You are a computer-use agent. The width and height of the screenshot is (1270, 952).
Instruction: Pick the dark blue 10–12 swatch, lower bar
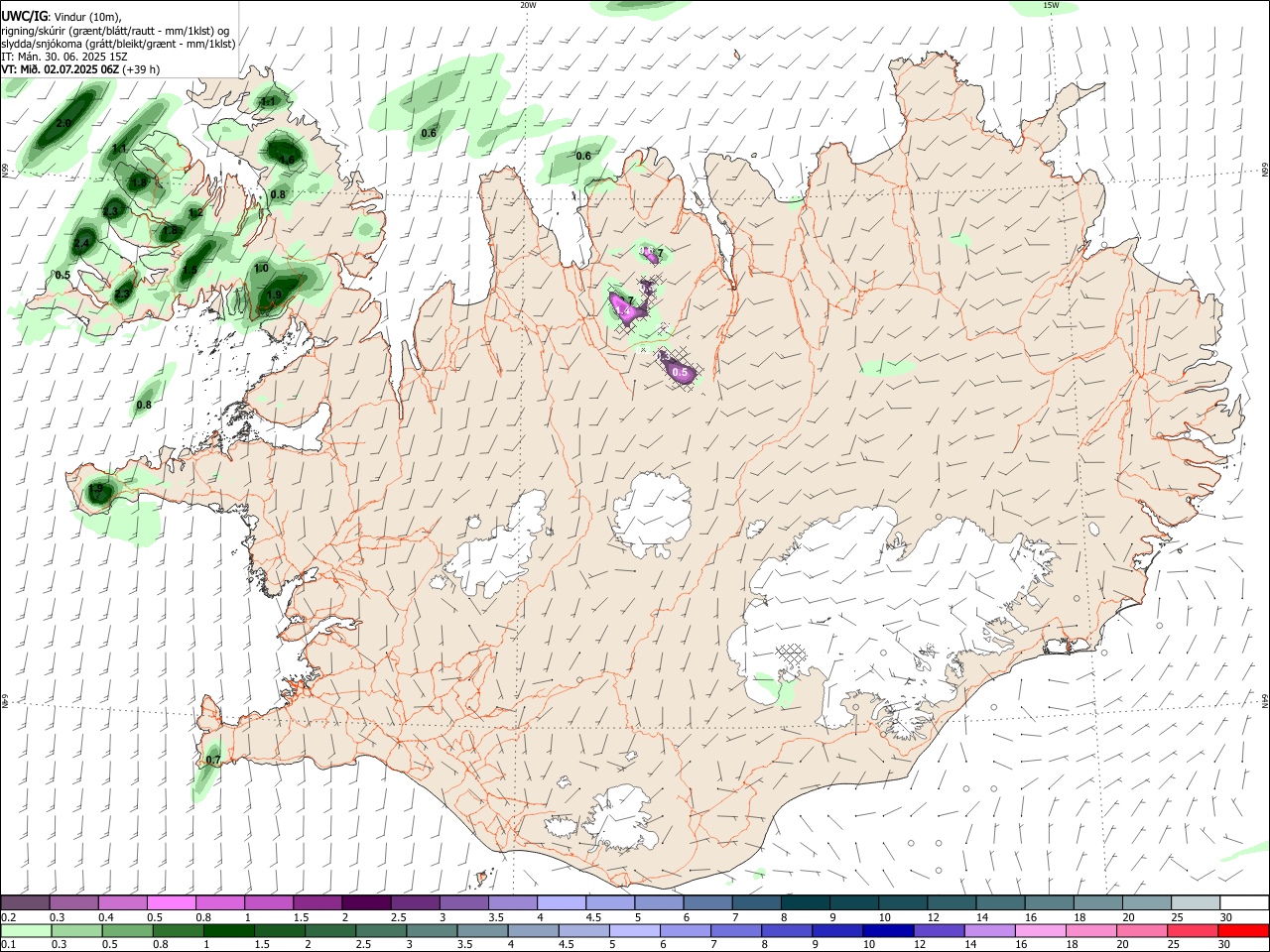pos(887,931)
